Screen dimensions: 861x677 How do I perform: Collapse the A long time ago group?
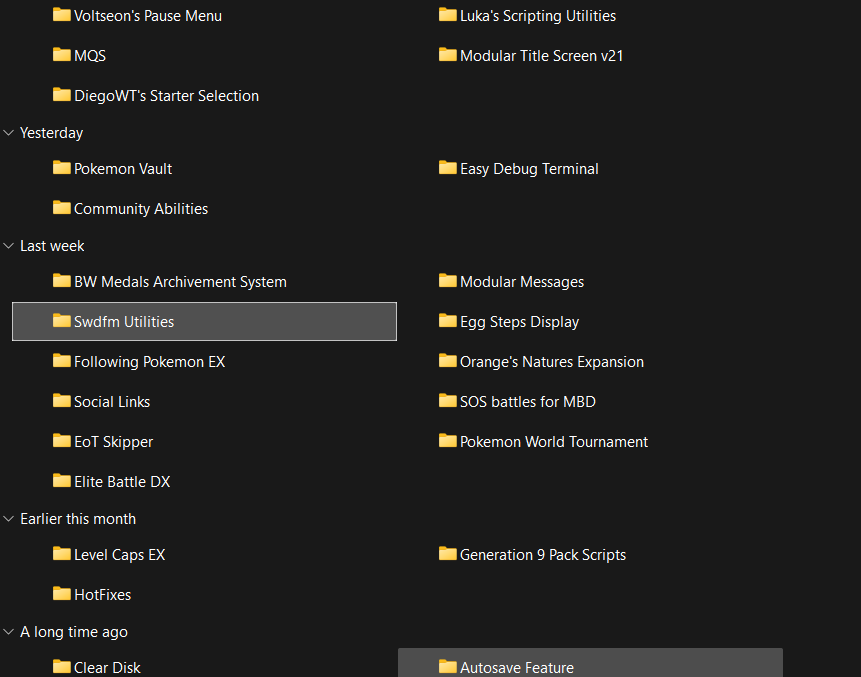tap(9, 632)
